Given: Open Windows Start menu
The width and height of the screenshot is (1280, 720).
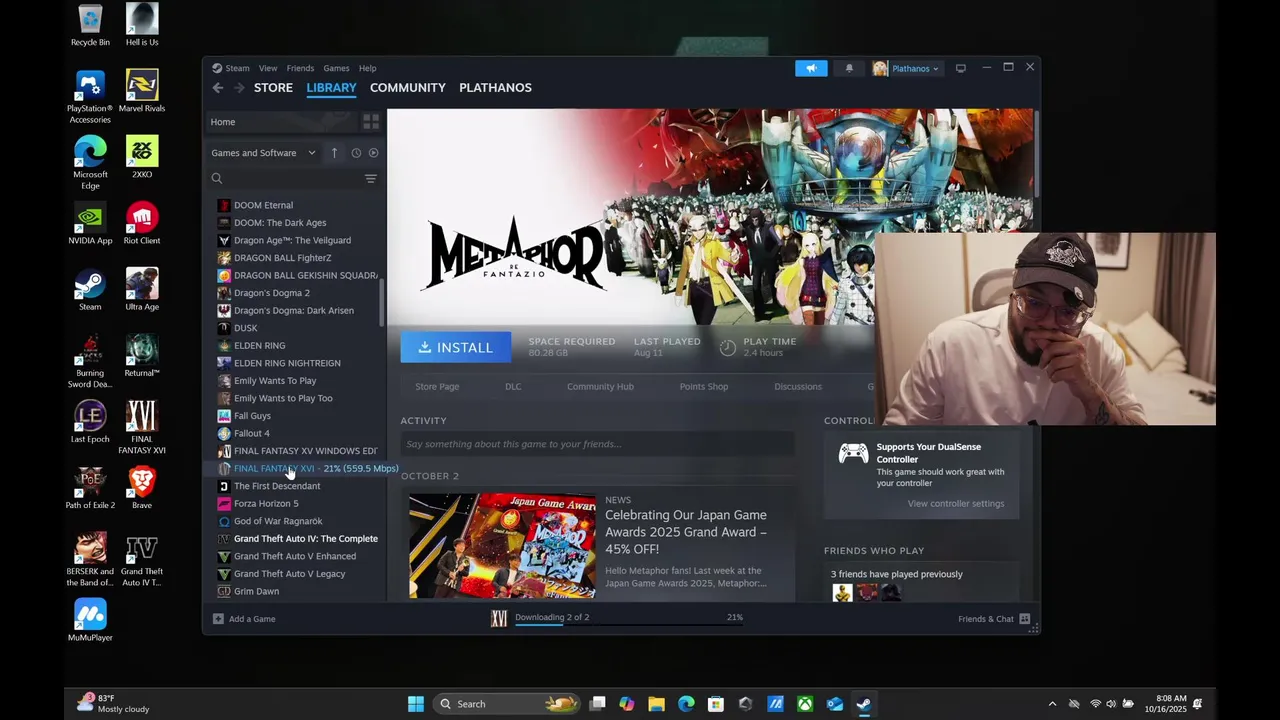Looking at the screenshot, I should [x=416, y=704].
